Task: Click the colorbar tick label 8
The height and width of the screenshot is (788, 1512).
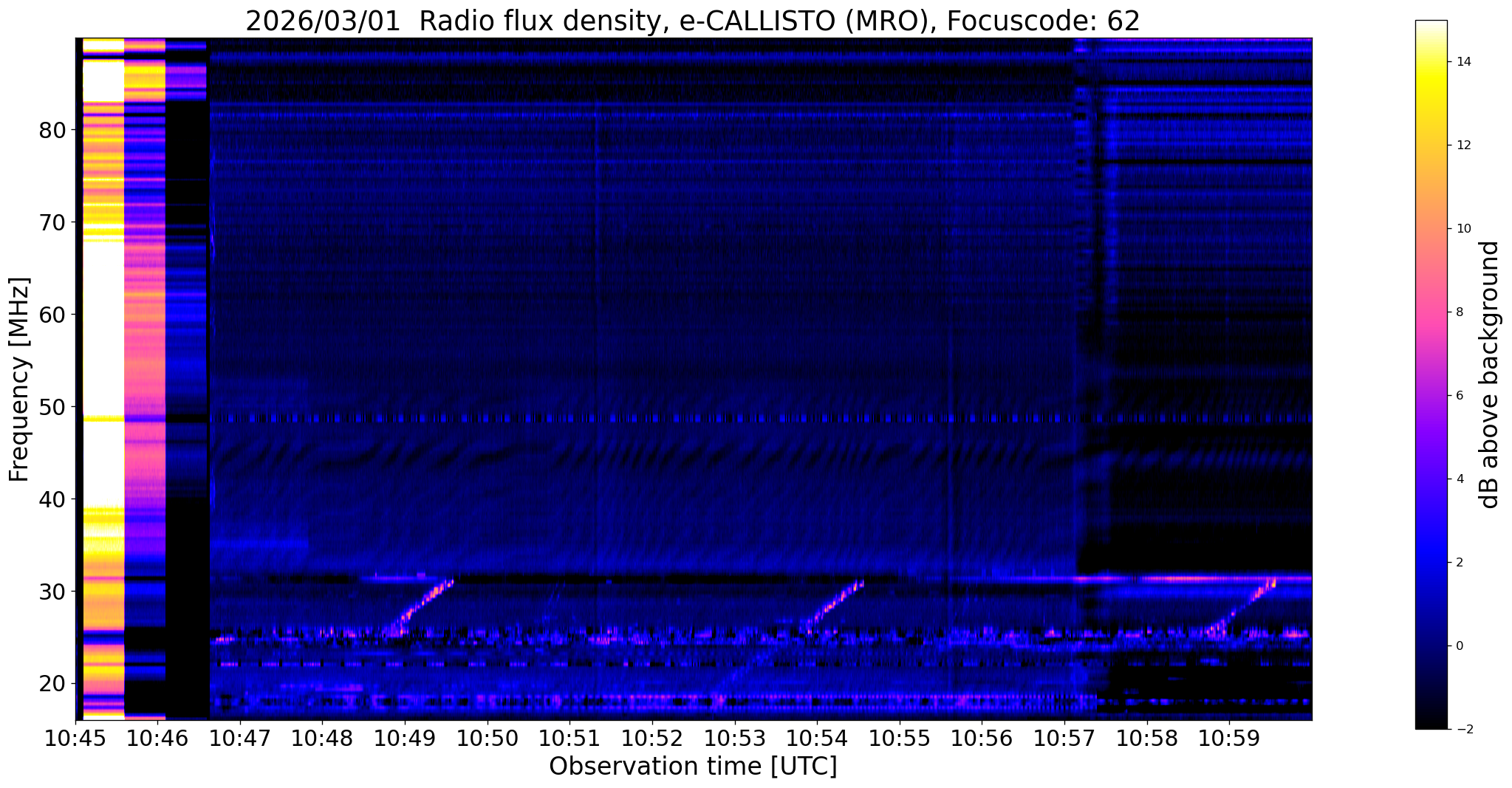Action: tap(1460, 312)
